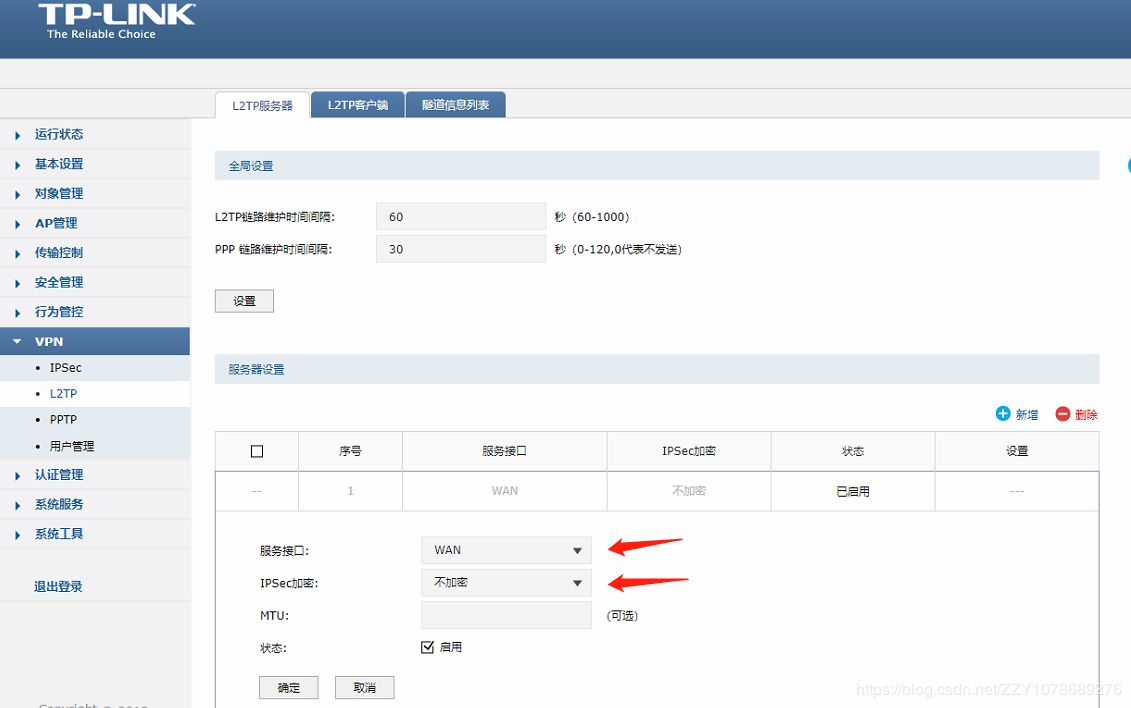
Task: Expand the 基本设置 menu arrow
Action: click(17, 164)
